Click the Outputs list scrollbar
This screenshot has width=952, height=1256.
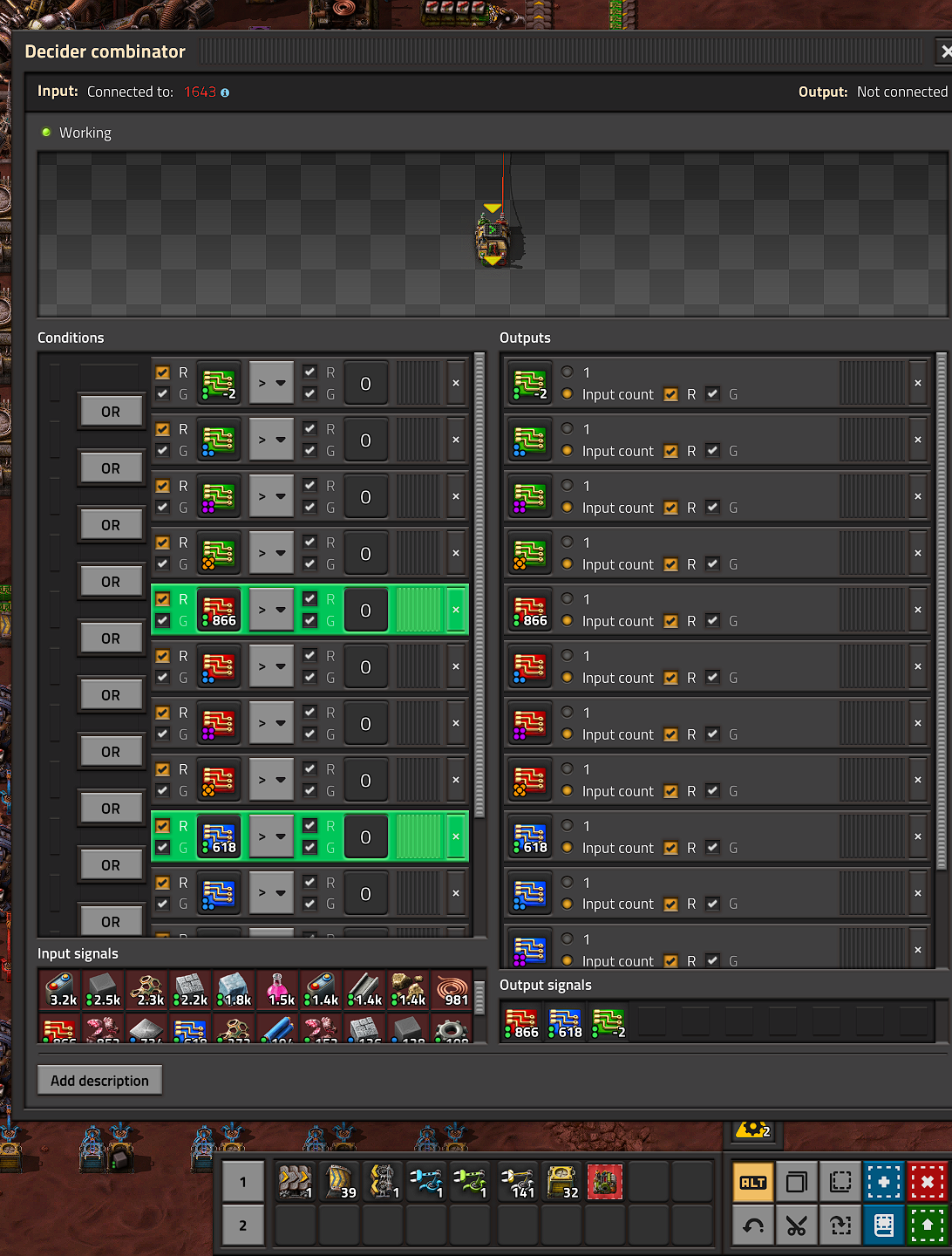pyautogui.click(x=941, y=611)
